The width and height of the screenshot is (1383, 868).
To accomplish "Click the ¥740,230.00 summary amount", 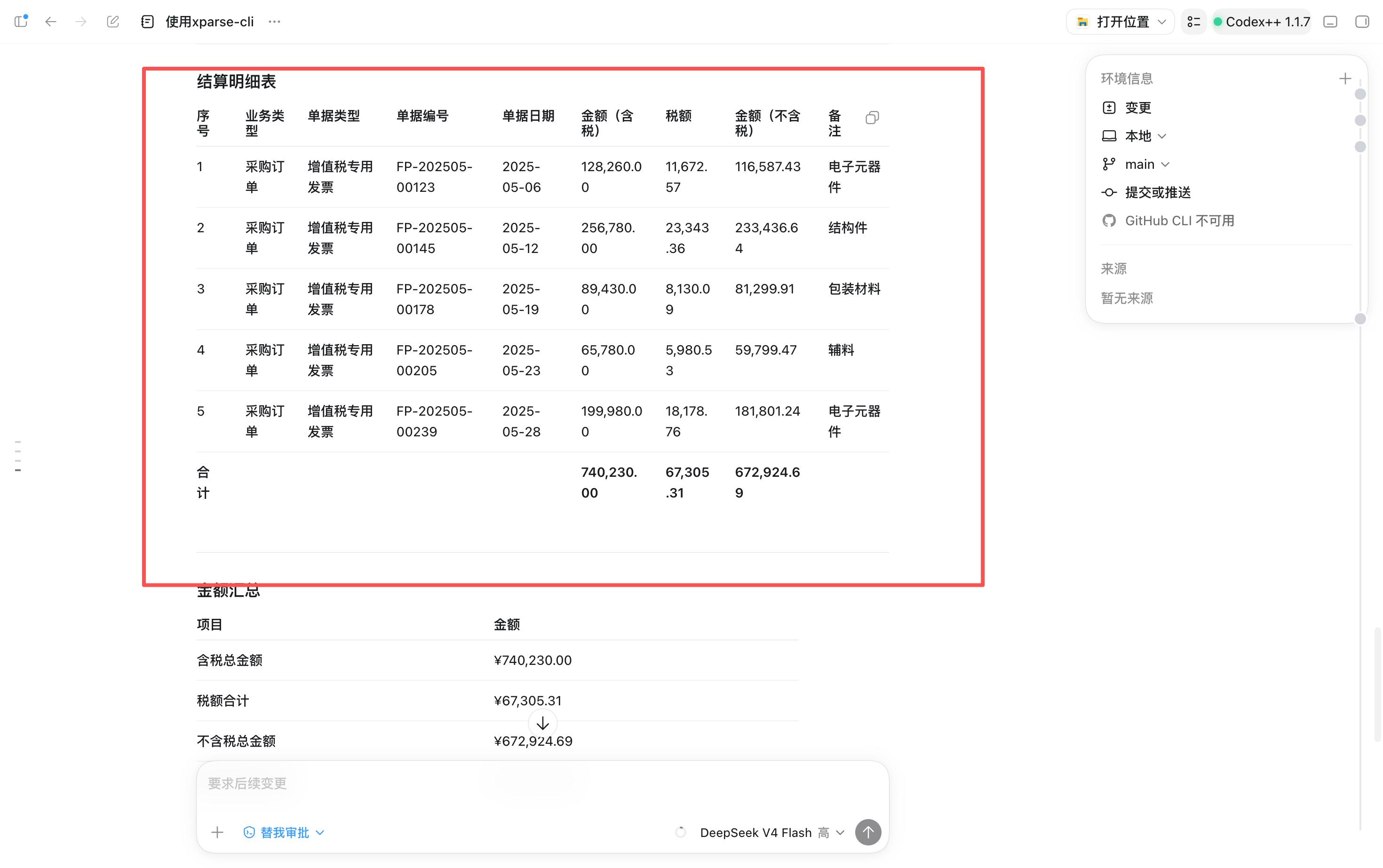I will coord(533,660).
